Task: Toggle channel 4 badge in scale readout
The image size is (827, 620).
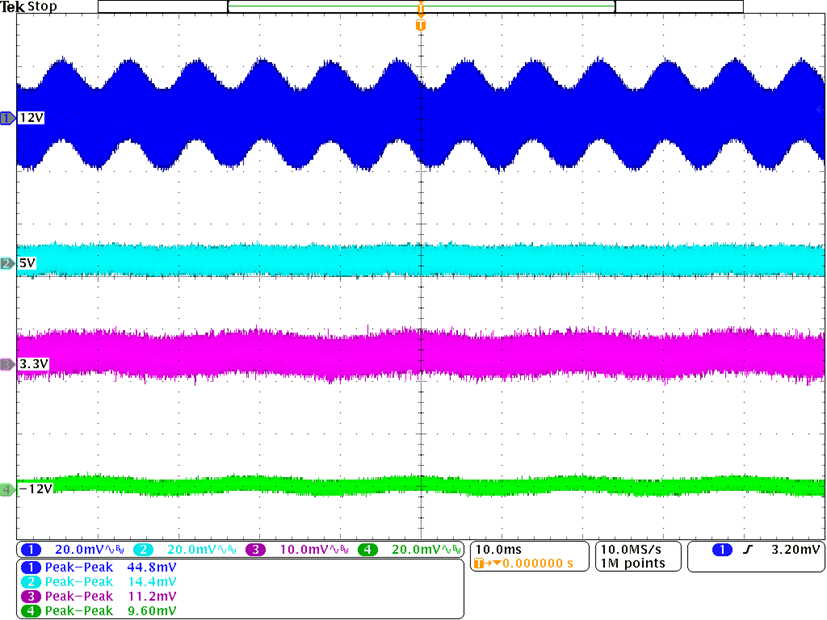Action: [366, 550]
